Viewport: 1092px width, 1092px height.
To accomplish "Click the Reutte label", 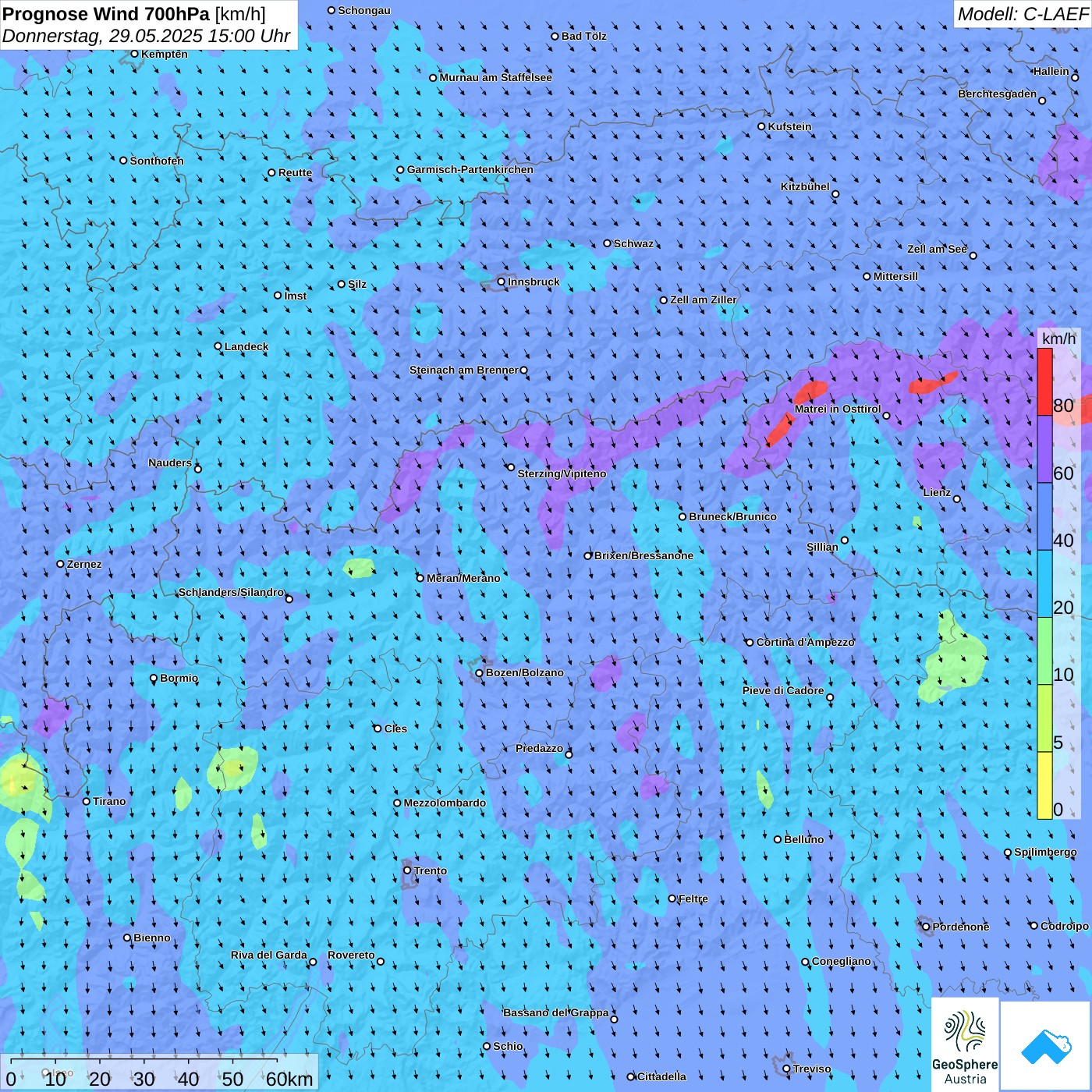I will pos(295,172).
